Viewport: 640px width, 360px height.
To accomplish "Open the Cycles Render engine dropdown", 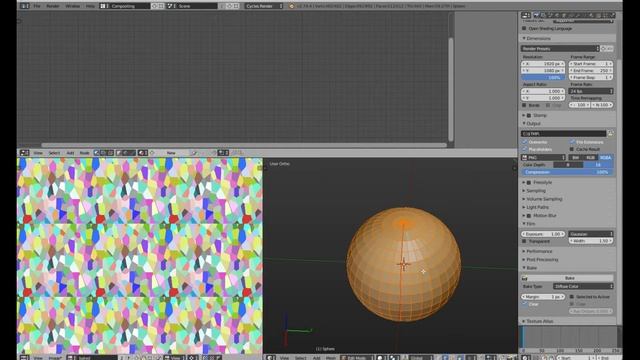I will 264,6.
